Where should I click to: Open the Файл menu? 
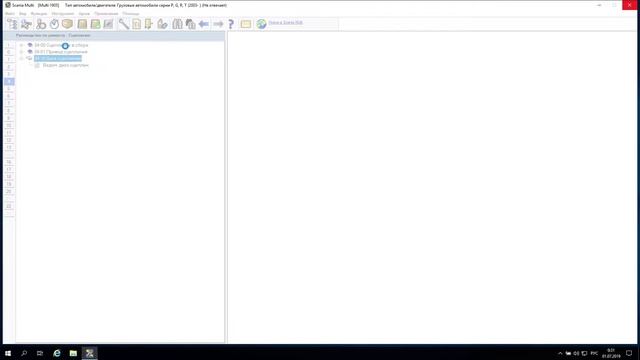coord(10,13)
